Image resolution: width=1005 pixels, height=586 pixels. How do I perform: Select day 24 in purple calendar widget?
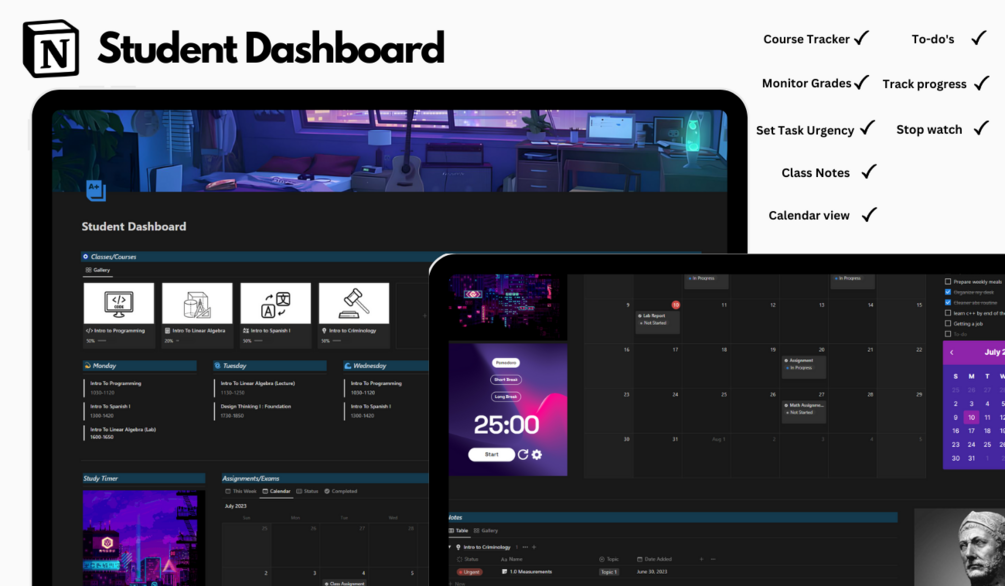tap(971, 444)
